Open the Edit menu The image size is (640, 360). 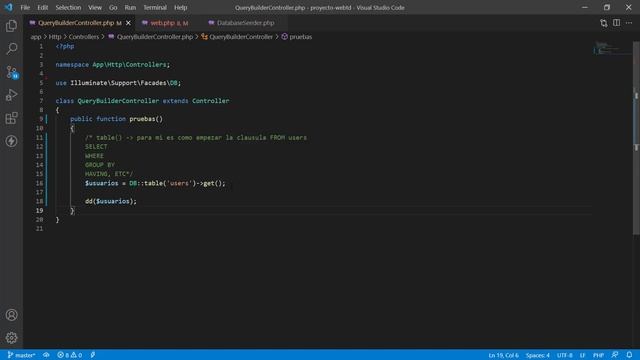pyautogui.click(x=42, y=7)
